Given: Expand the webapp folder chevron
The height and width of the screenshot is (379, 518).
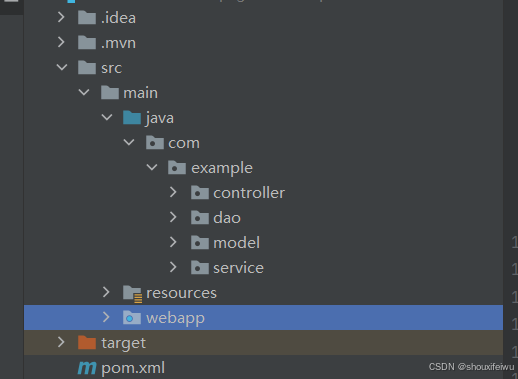Looking at the screenshot, I should tap(106, 317).
